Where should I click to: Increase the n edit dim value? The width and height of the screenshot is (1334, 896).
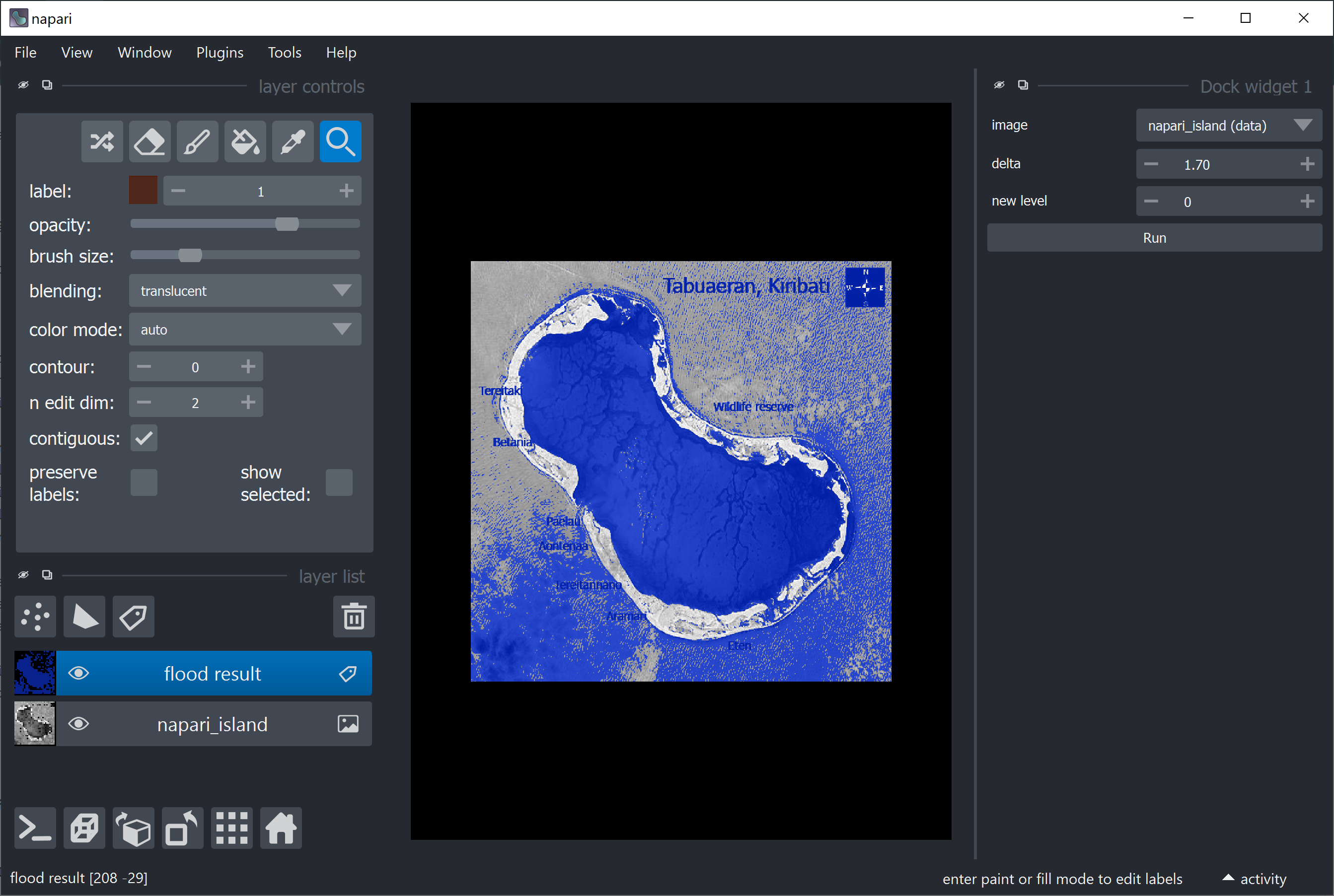(x=248, y=403)
